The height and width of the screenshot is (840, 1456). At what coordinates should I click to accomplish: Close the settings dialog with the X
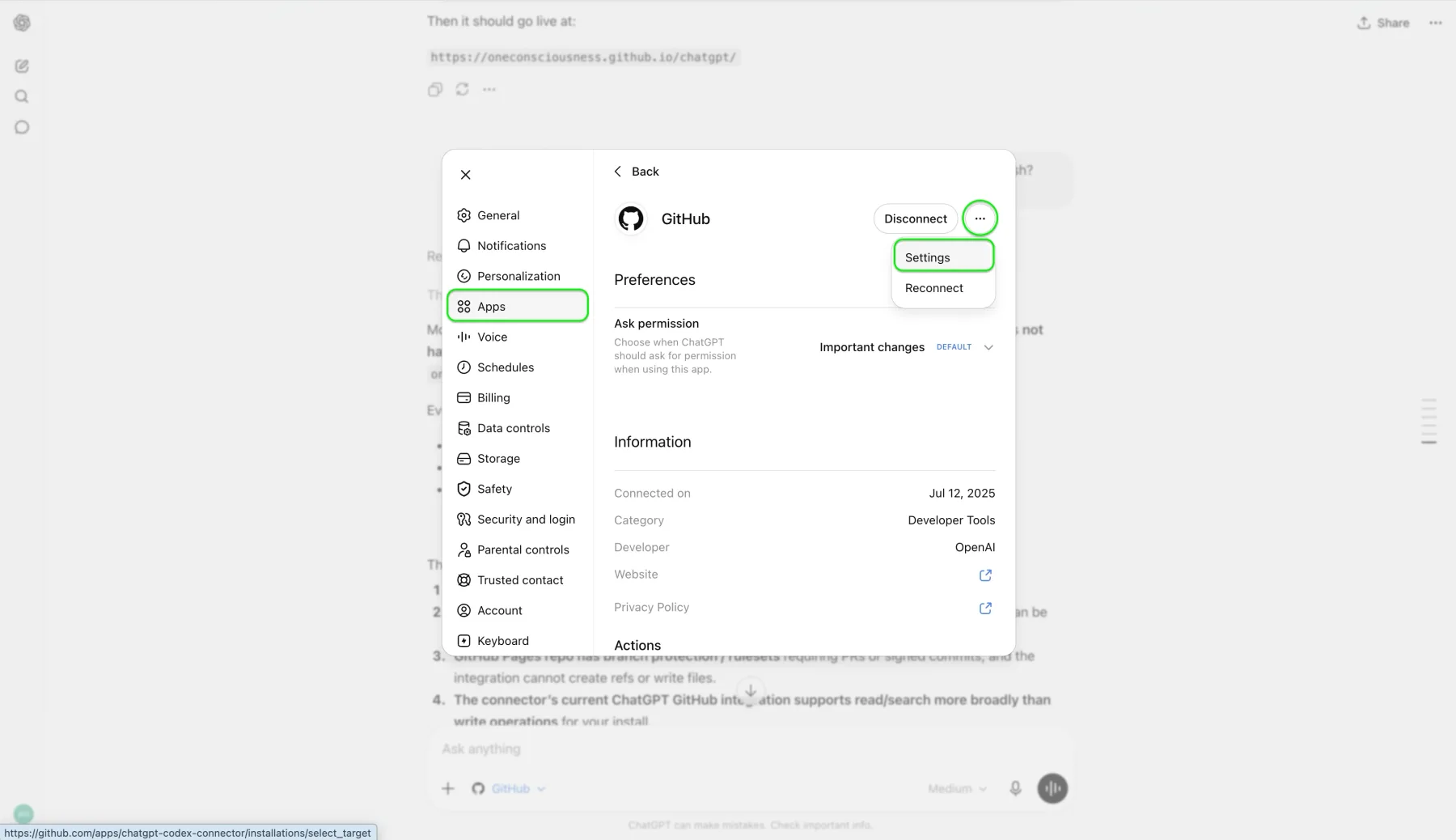(465, 175)
